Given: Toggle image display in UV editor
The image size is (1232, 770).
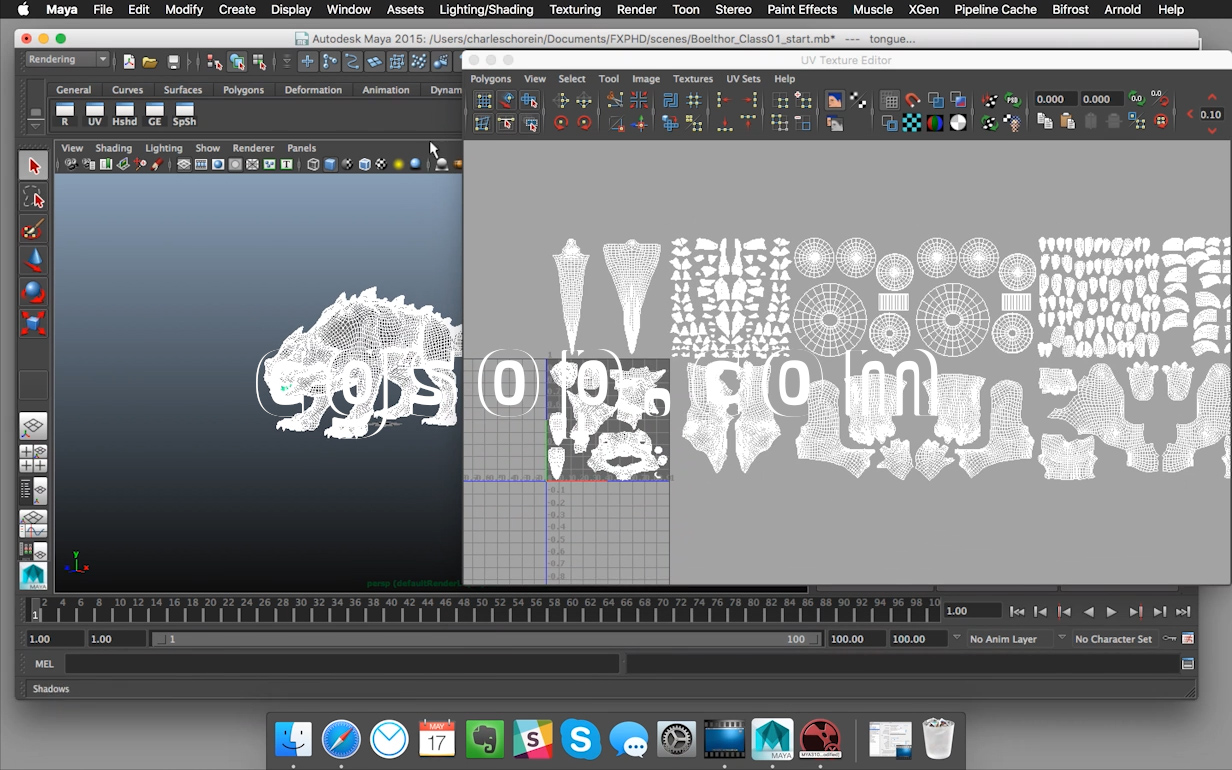Looking at the screenshot, I should pyautogui.click(x=834, y=100).
